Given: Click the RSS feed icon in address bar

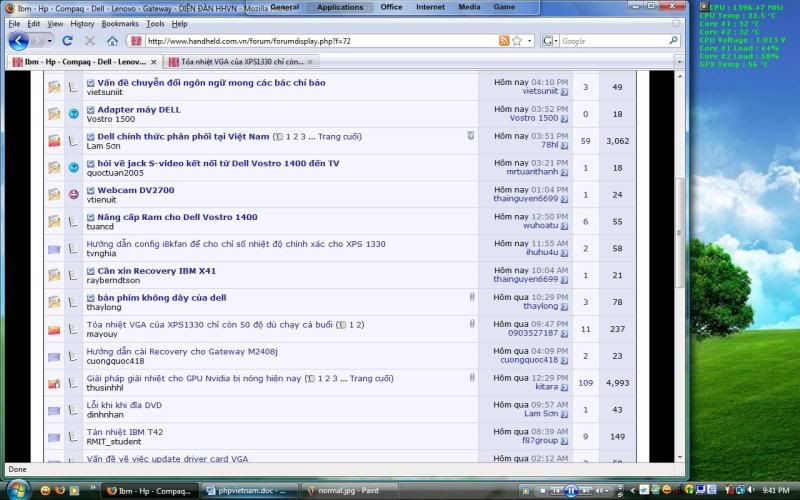Looking at the screenshot, I should (x=504, y=41).
